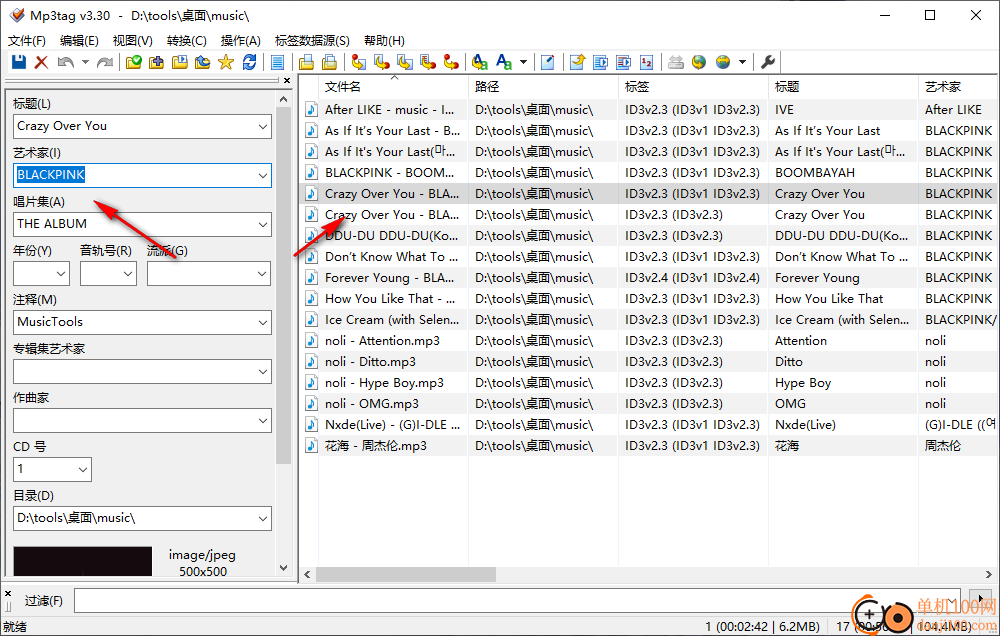The image size is (1000, 636).
Task: Open the CD 号 dropdown
Action: 83,470
